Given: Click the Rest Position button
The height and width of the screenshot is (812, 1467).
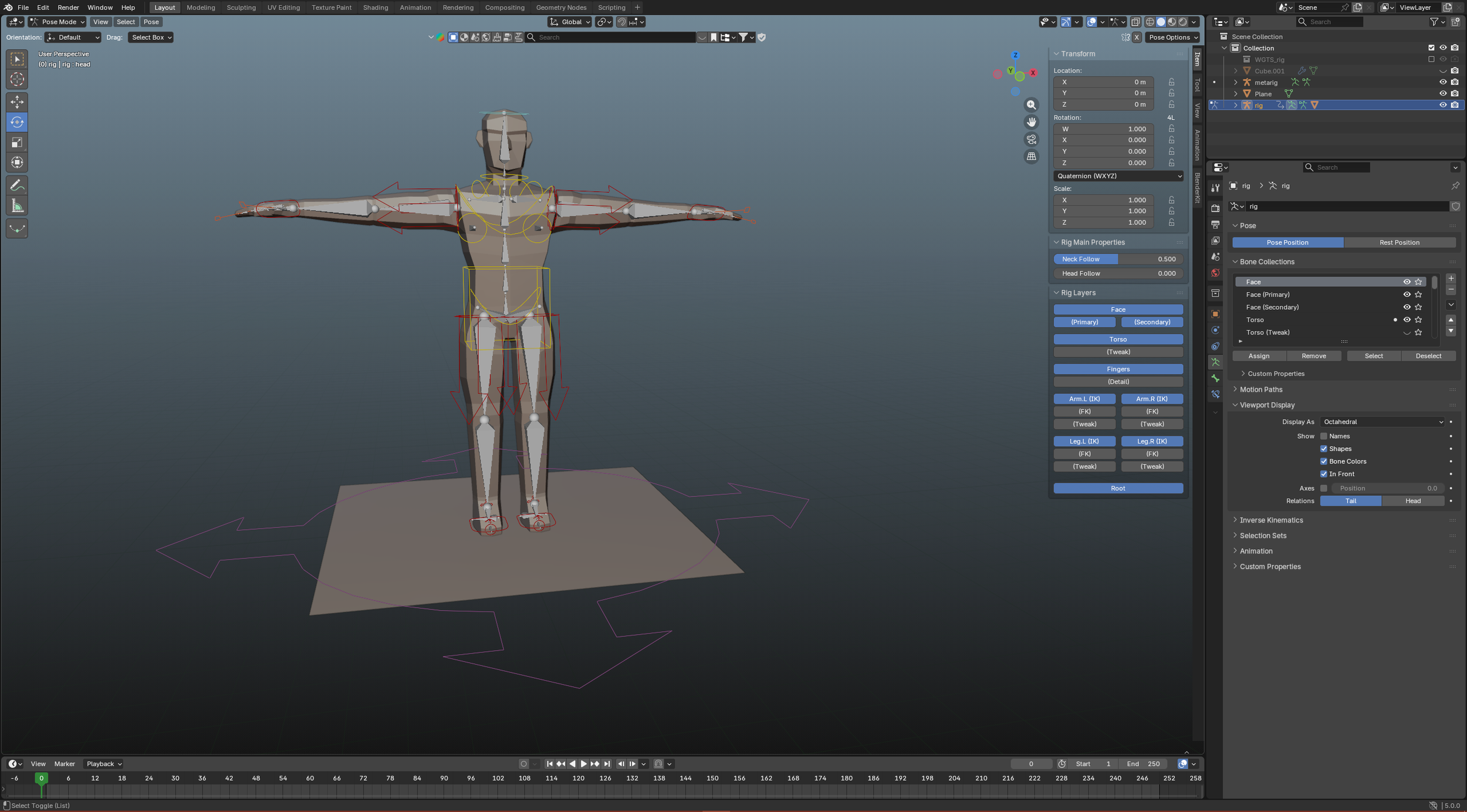Looking at the screenshot, I should coord(1399,242).
